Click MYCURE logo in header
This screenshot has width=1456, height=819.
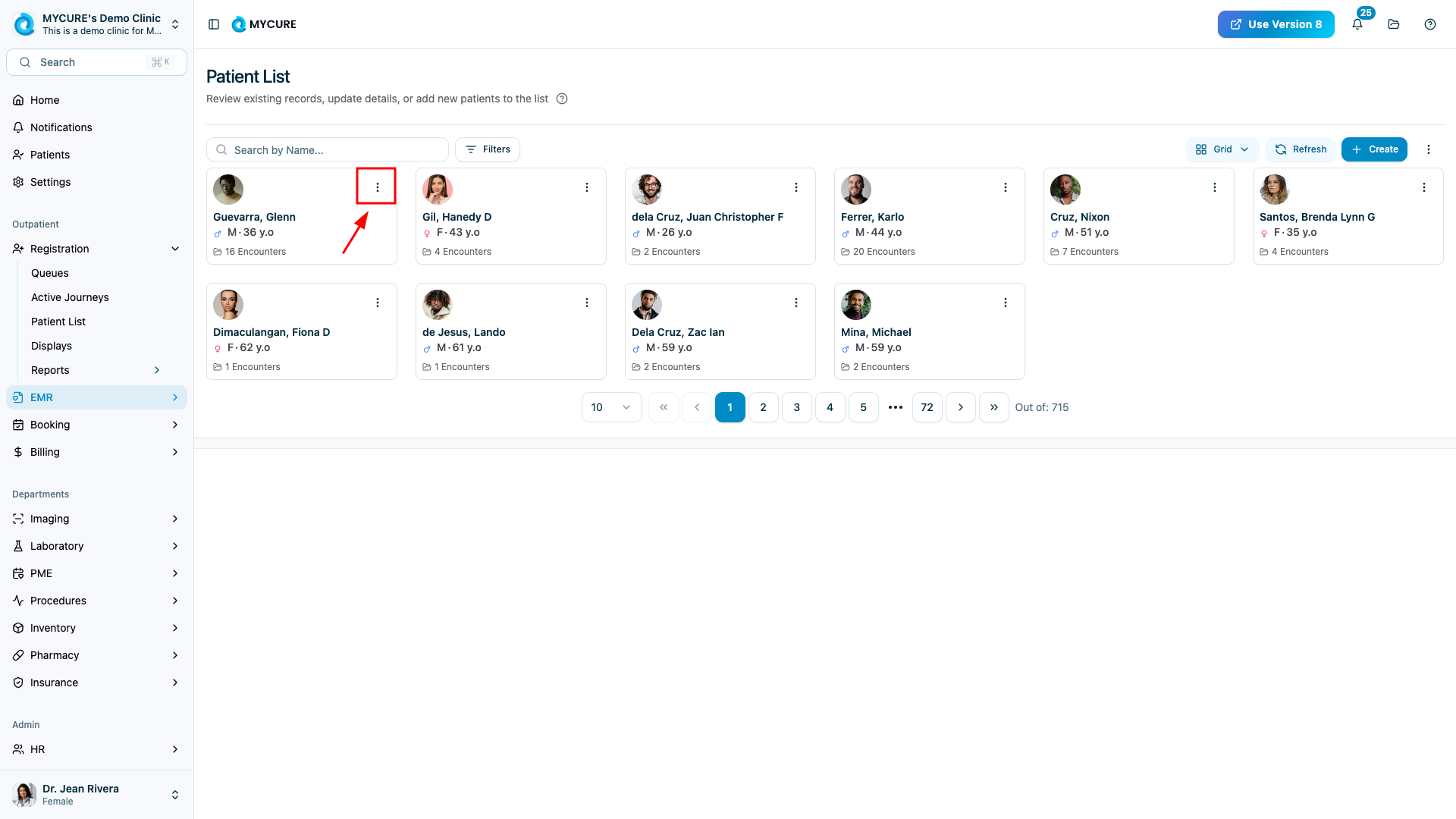pos(264,24)
